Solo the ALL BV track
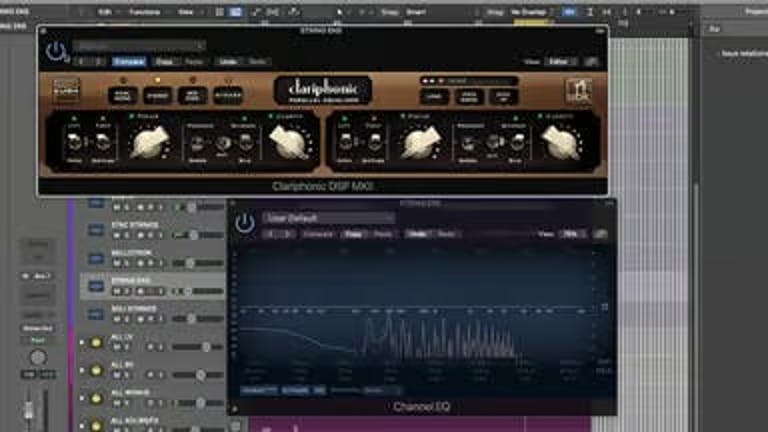 [127, 375]
